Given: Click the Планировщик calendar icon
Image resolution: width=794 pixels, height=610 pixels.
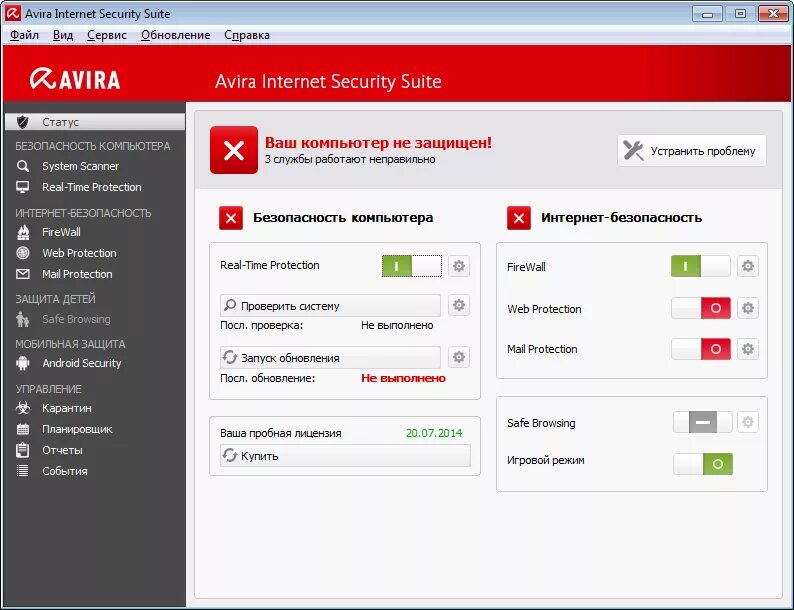Looking at the screenshot, I should point(22,429).
